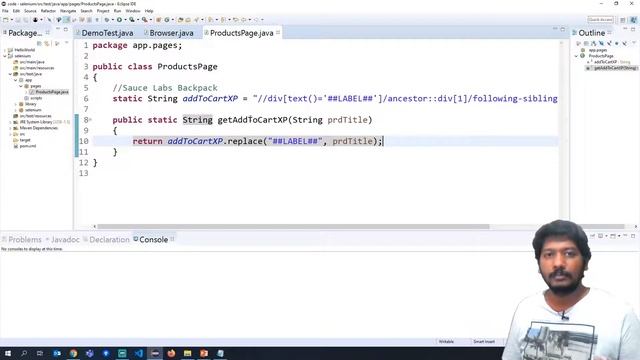Toggle Hide Static Members in Outline toolbar
This screenshot has height=360, width=640.
pyautogui.click(x=609, y=43)
